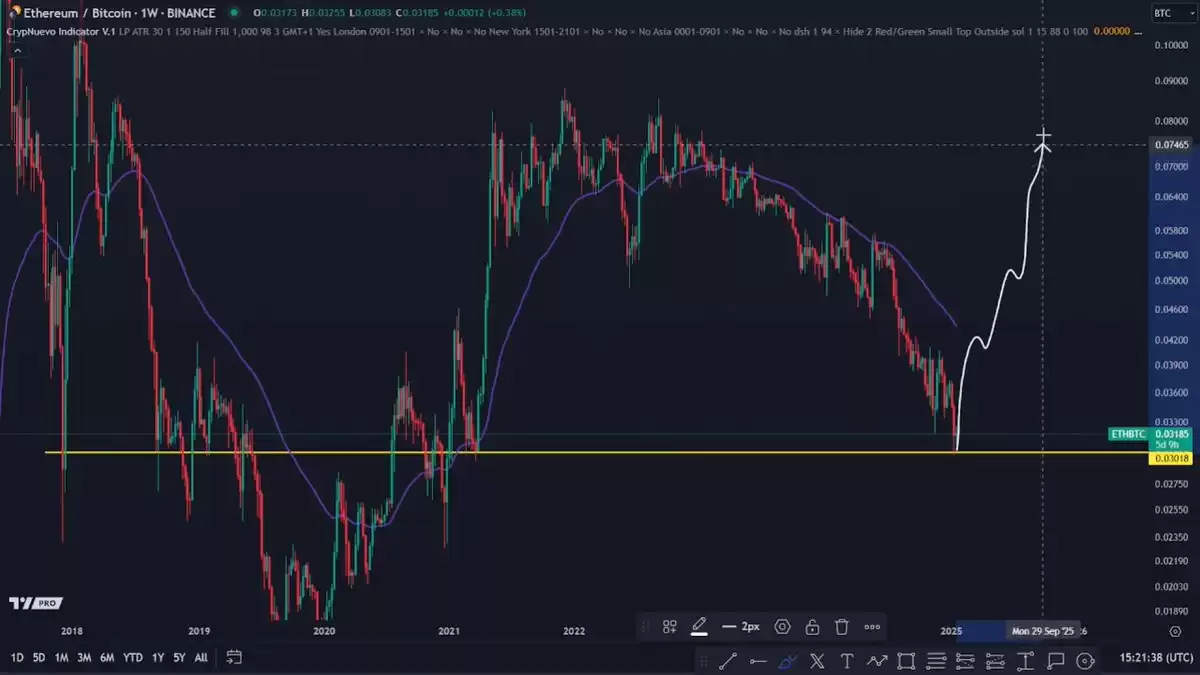Select the brush drawing tool
Image resolution: width=1200 pixels, height=675 pixels.
tap(787, 660)
